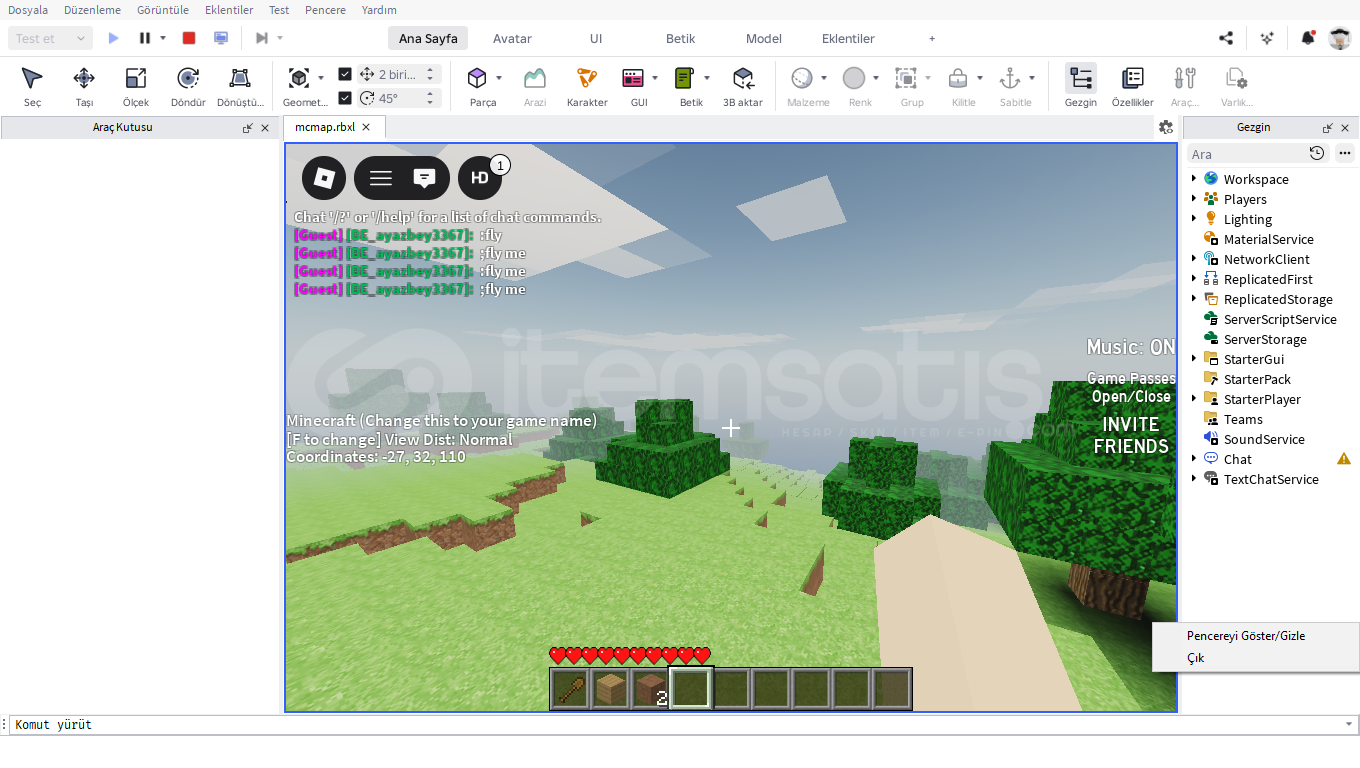Open the Komut yürüt history dropdown
This screenshot has width=1360, height=768.
tap(1349, 724)
